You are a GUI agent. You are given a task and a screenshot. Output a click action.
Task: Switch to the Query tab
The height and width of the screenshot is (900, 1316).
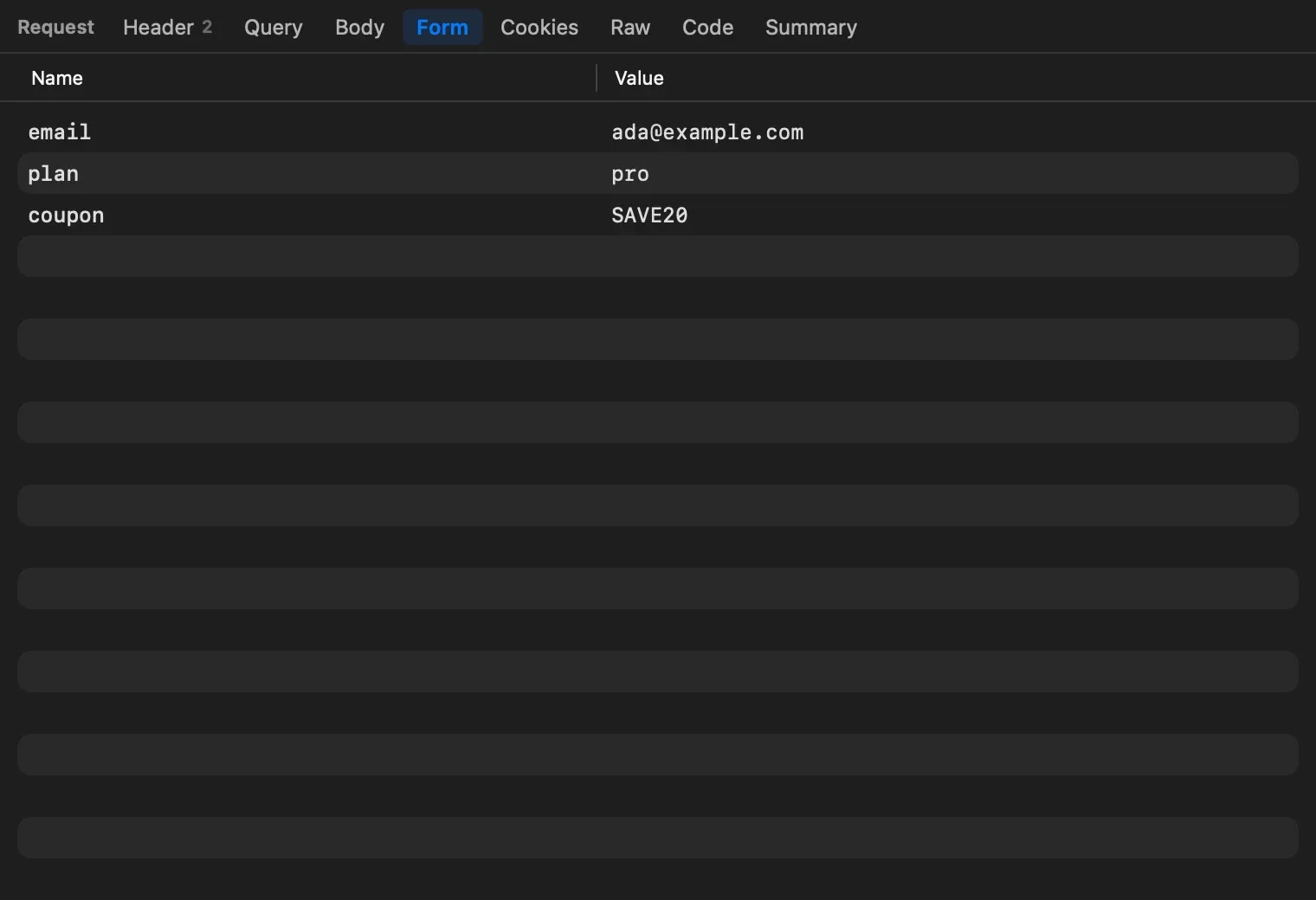coord(274,28)
